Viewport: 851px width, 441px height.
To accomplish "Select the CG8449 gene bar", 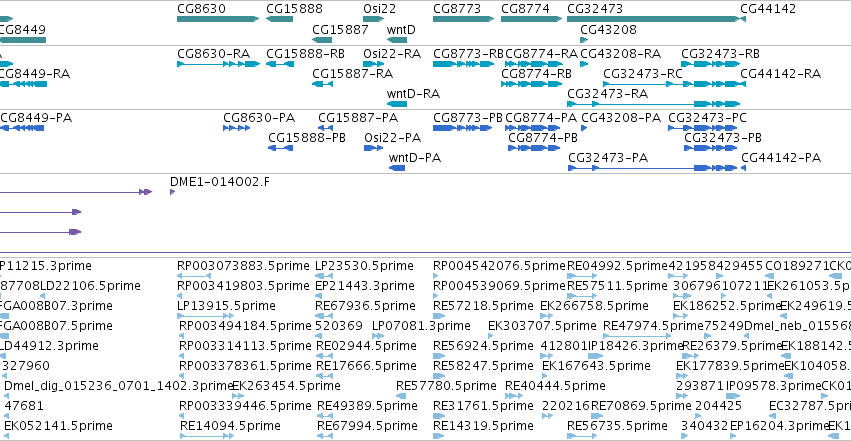I will pyautogui.click(x=23, y=40).
